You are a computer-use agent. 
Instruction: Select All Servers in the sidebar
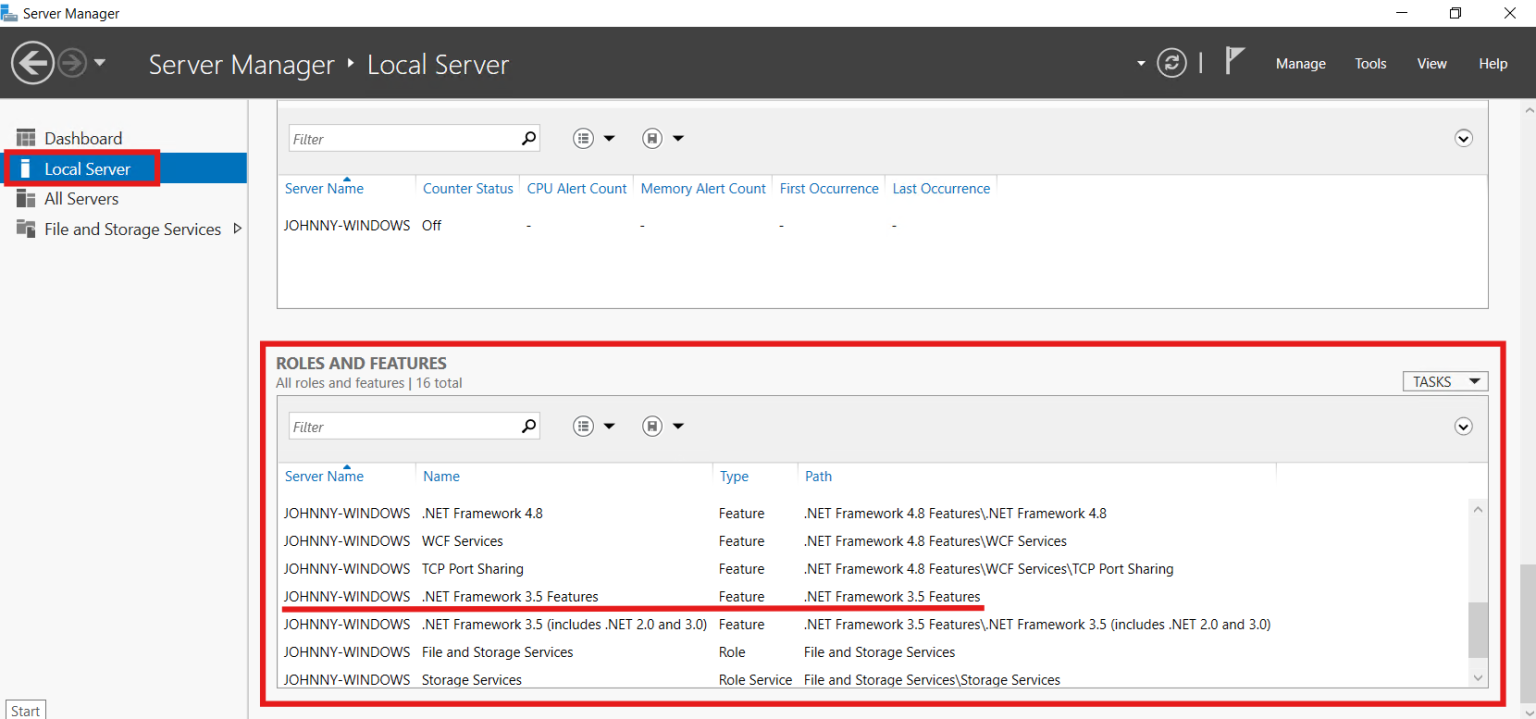(x=83, y=198)
